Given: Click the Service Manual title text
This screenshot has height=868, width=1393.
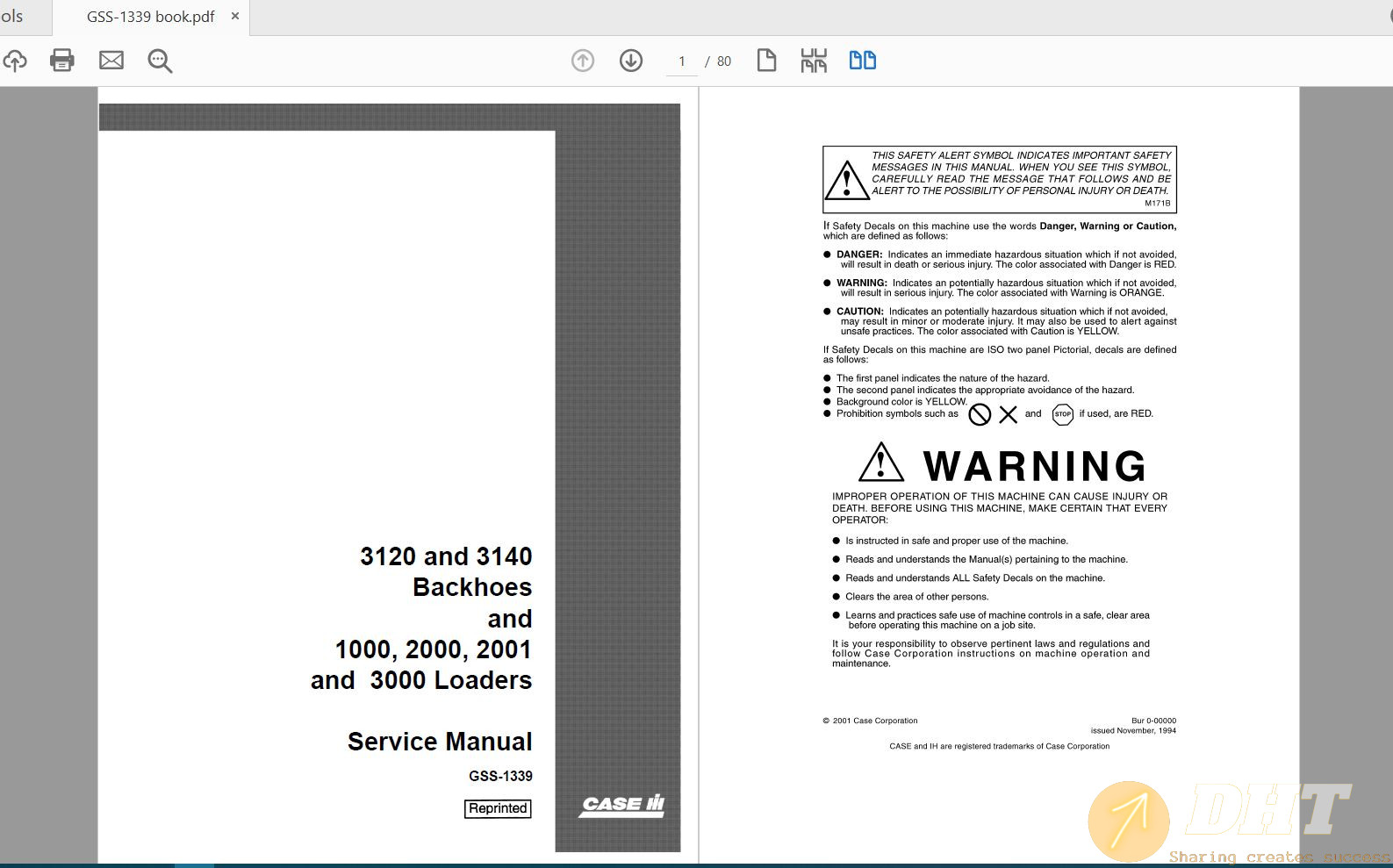Looking at the screenshot, I should coord(440,742).
